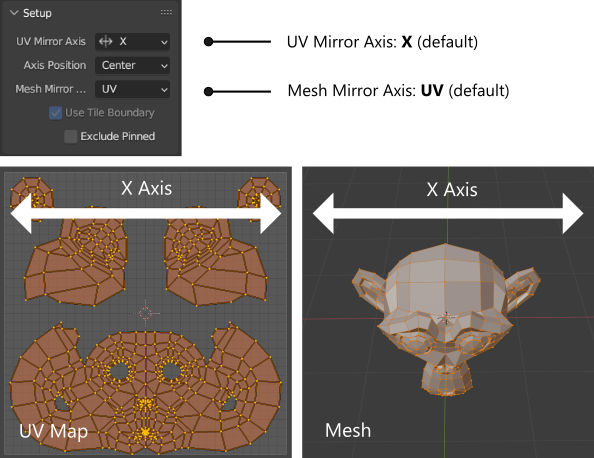Enable the Exclude Pinned checkbox
Screen dimensions: 594x458
click(70, 136)
